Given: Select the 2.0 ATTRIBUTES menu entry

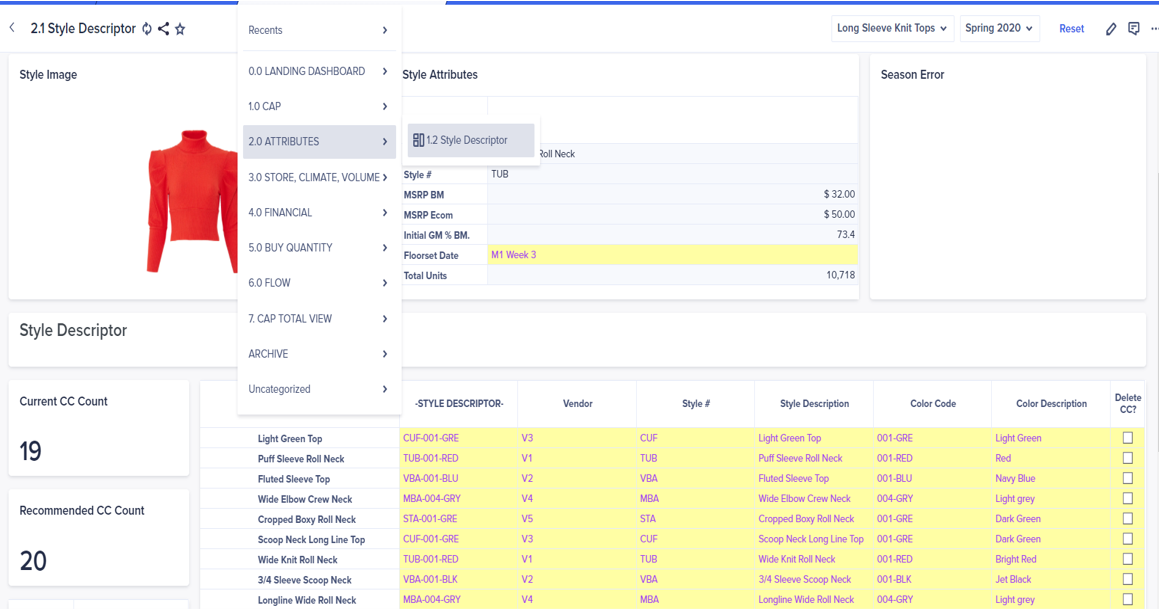Looking at the screenshot, I should (x=300, y=141).
